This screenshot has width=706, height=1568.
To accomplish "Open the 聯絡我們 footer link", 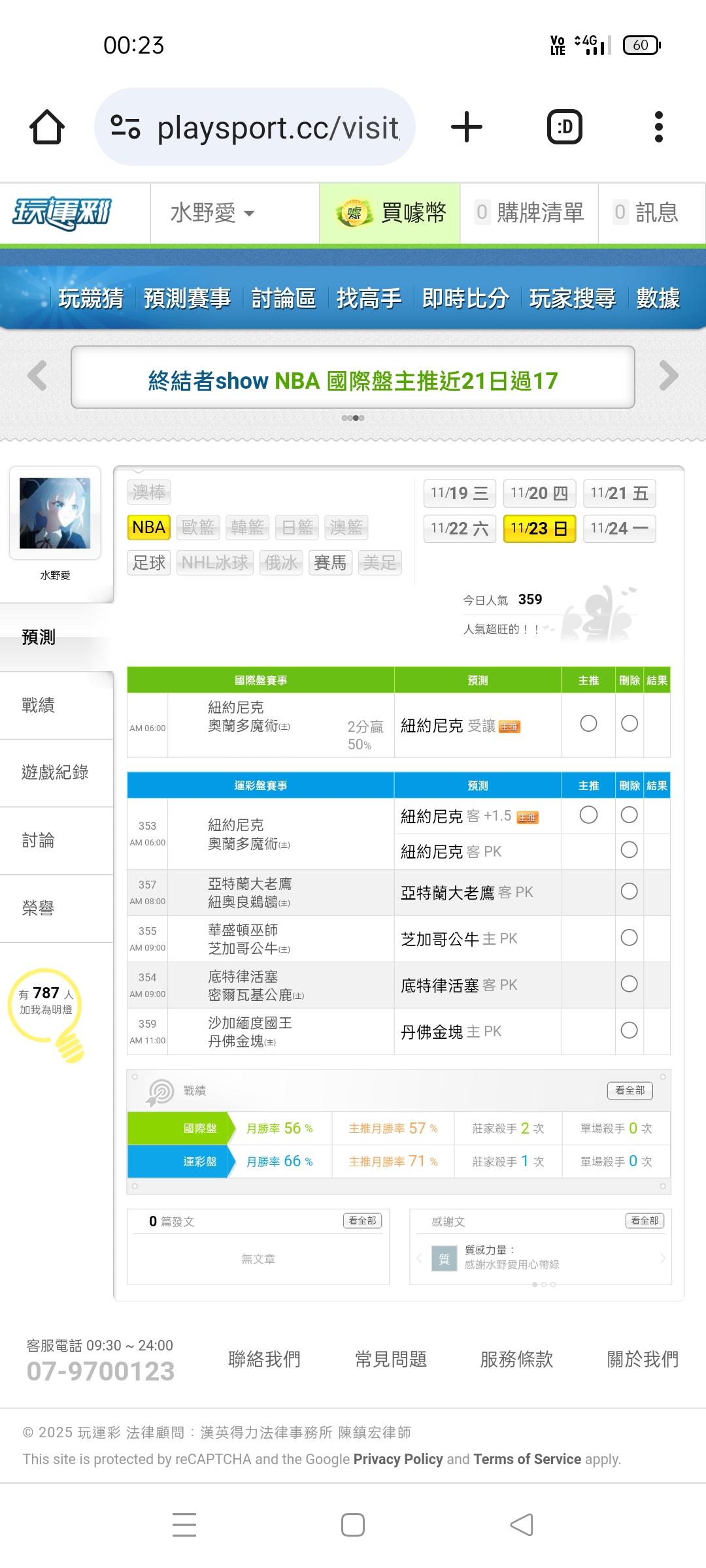I will click(264, 1359).
